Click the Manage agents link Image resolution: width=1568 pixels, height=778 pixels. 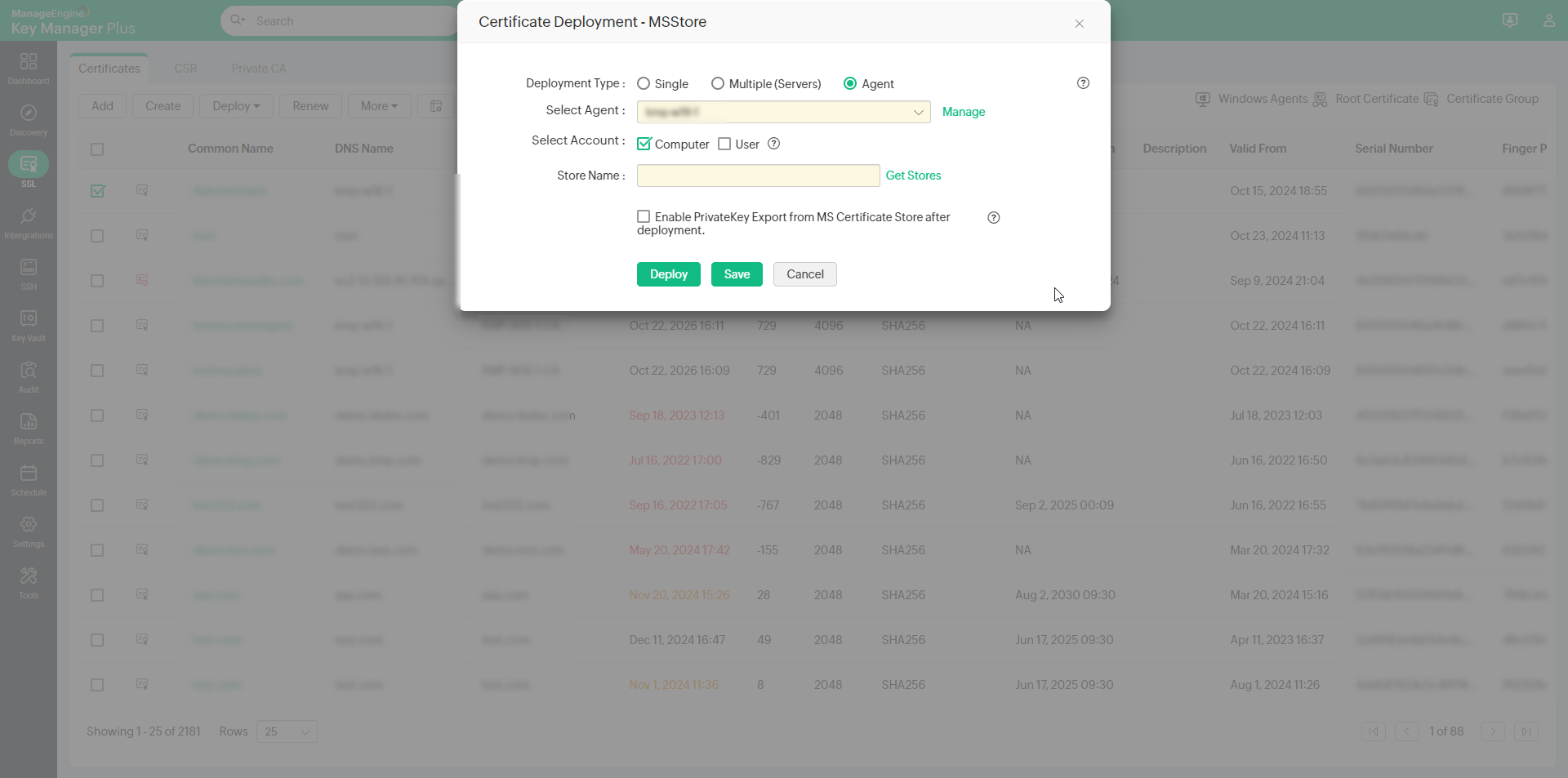[x=964, y=112]
